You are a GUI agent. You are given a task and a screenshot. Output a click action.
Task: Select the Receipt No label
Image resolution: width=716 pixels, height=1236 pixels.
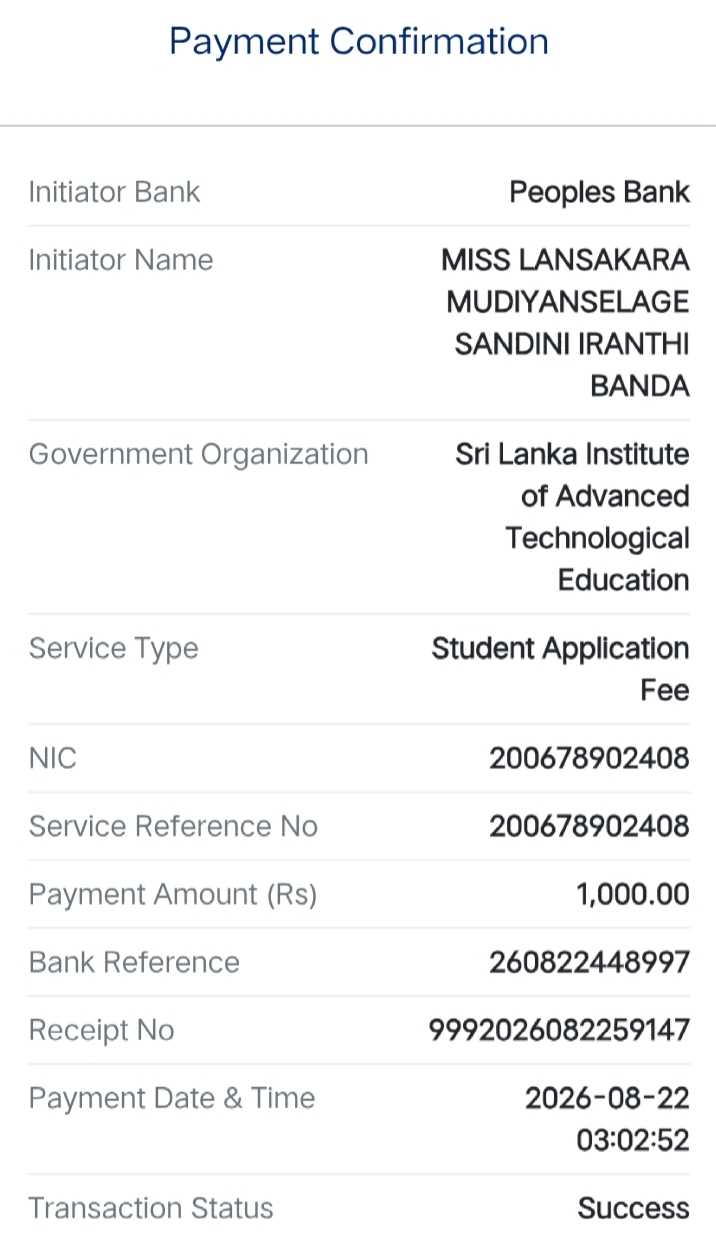coord(101,1030)
